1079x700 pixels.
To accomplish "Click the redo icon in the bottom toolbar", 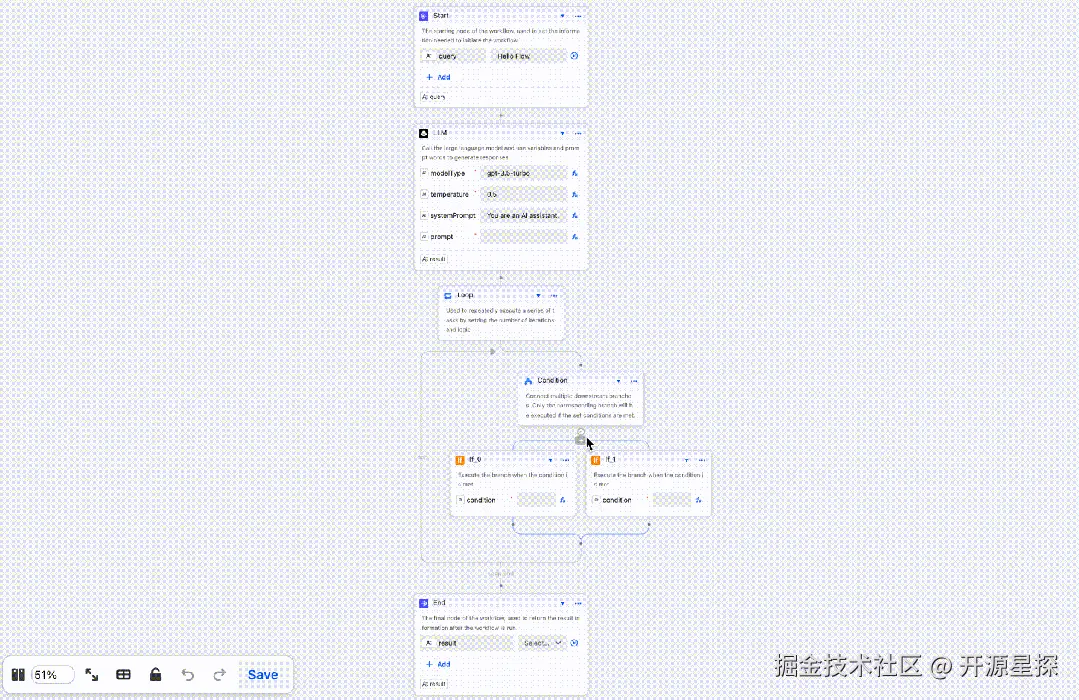I will click(219, 674).
